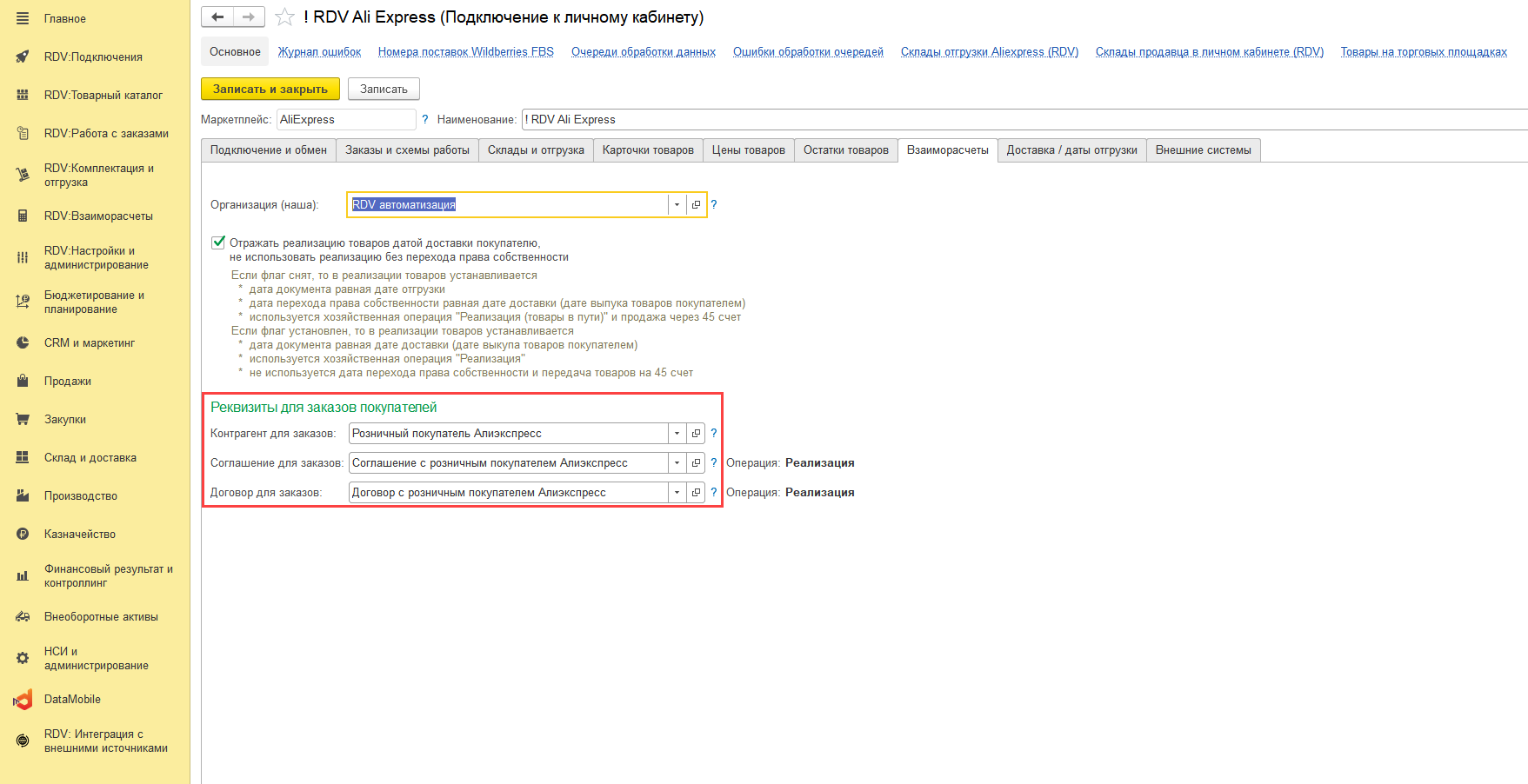Viewport: 1528px width, 784px height.
Task: Click the Маркетплейс field showing AliExpress
Action: click(346, 119)
